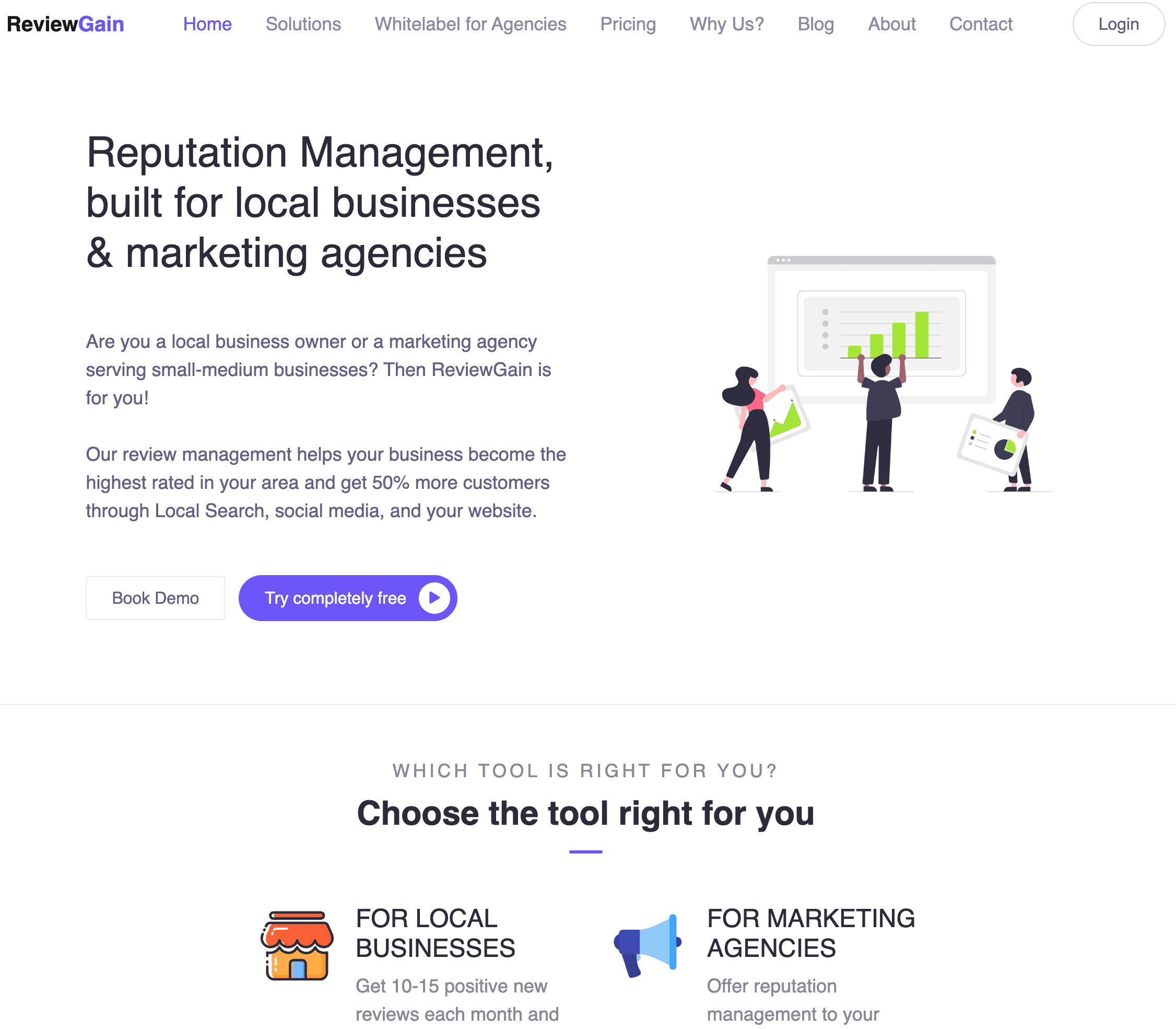Screen dimensions: 1176x1029
Task: Open the Solutions dropdown menu
Action: 302,22
